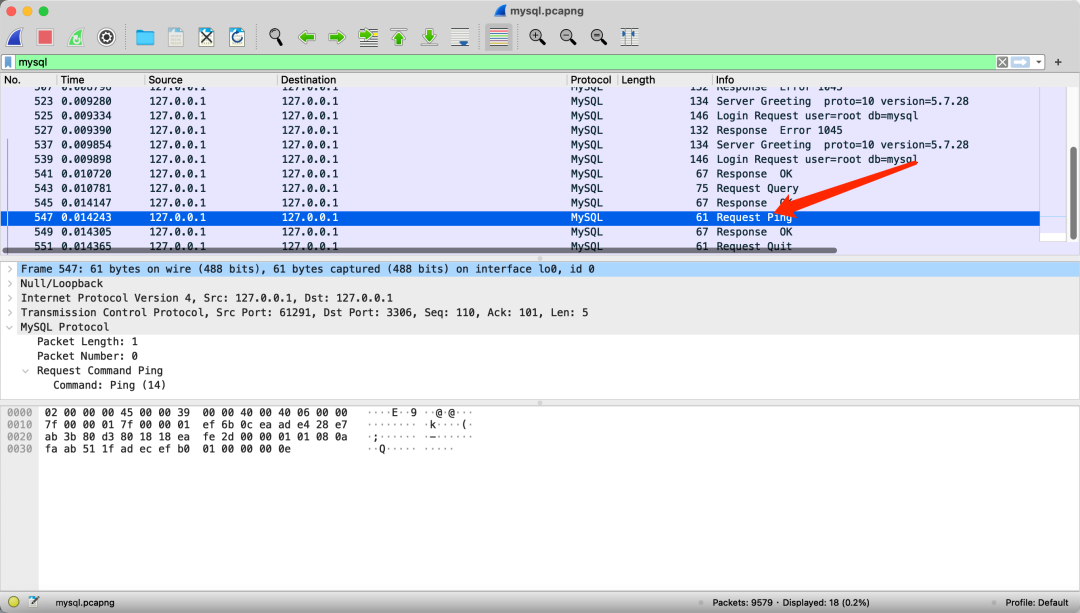Image resolution: width=1080 pixels, height=613 pixels.
Task: Start capturing packets with shark fin icon
Action: click(15, 37)
